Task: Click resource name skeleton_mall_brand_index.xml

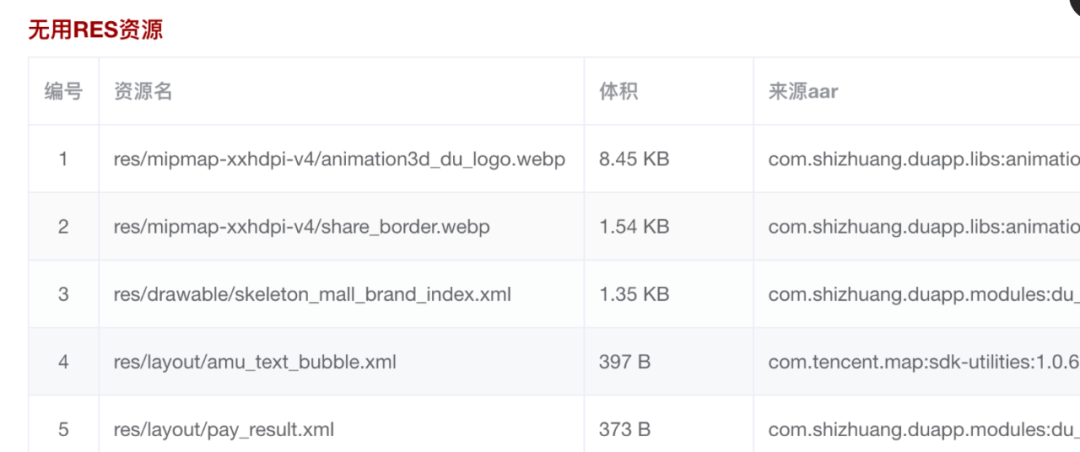Action: pyautogui.click(x=313, y=295)
